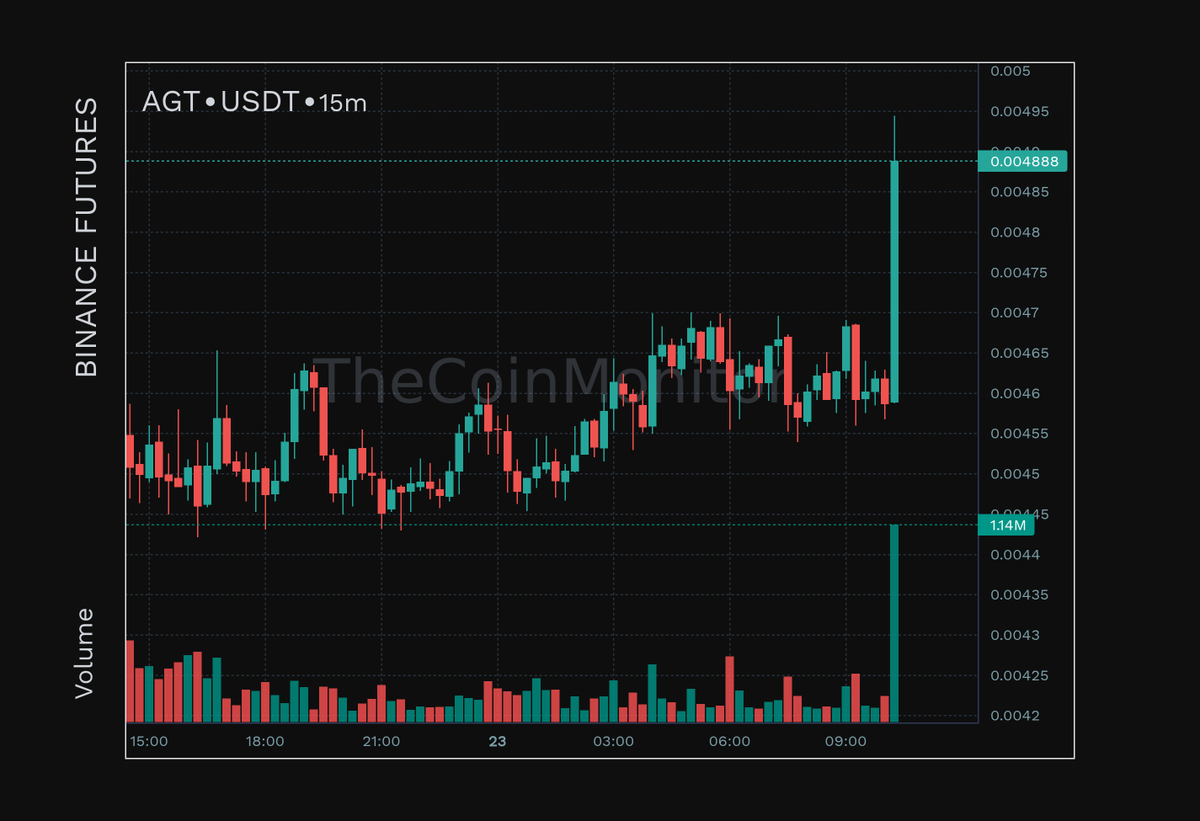Click the 0.00435 price axis label
The width and height of the screenshot is (1200, 821).
coord(1019,595)
